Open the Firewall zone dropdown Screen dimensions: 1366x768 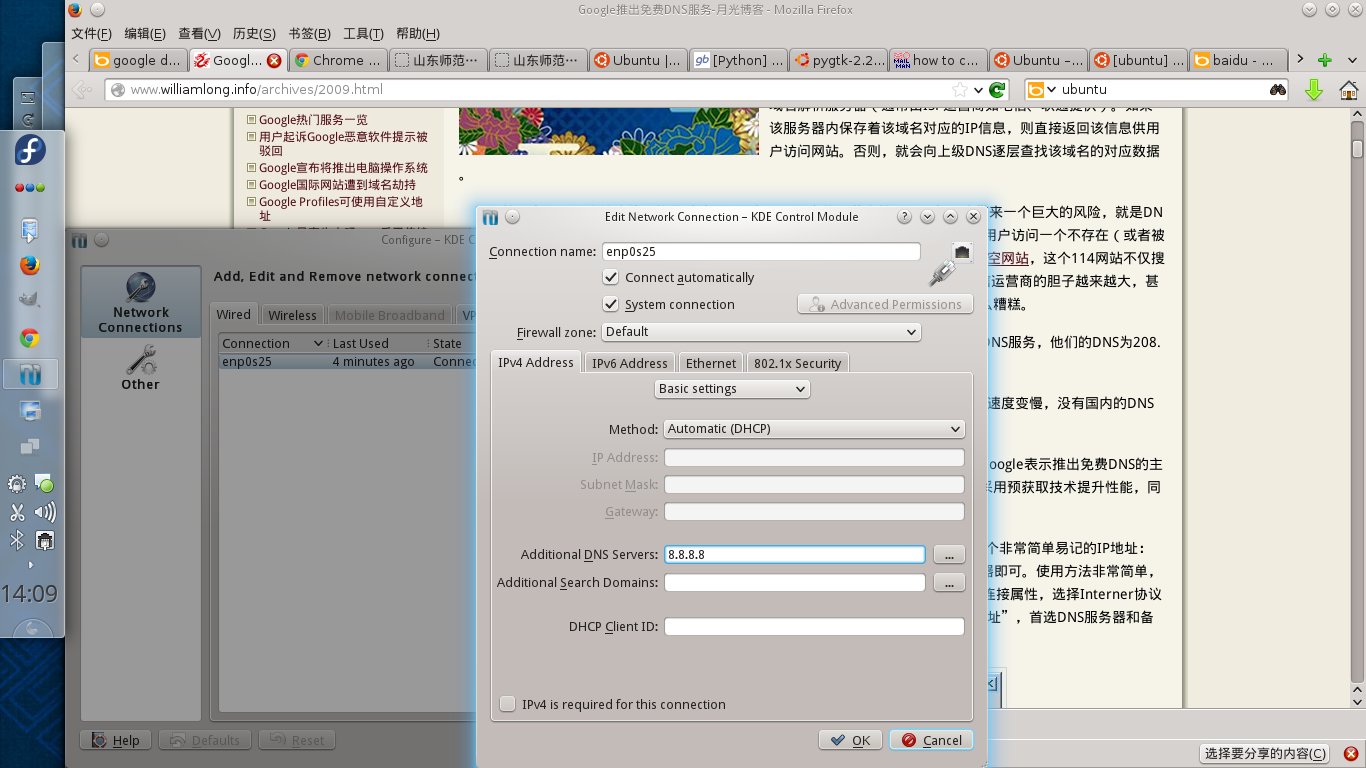(761, 331)
